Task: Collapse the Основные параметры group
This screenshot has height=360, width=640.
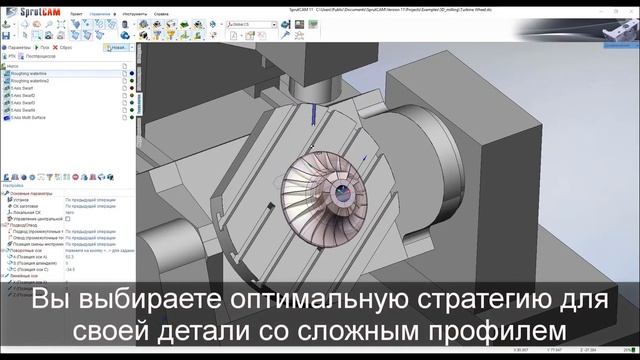Action: click(x=3, y=193)
